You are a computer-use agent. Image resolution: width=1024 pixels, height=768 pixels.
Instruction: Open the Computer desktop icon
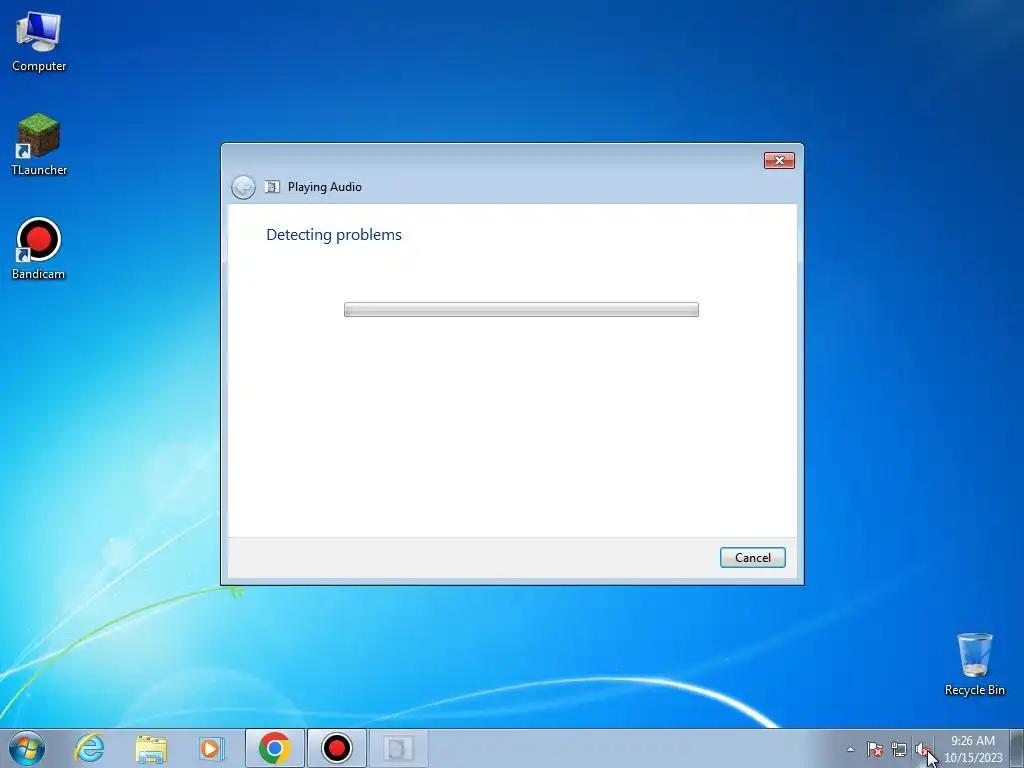tap(39, 42)
